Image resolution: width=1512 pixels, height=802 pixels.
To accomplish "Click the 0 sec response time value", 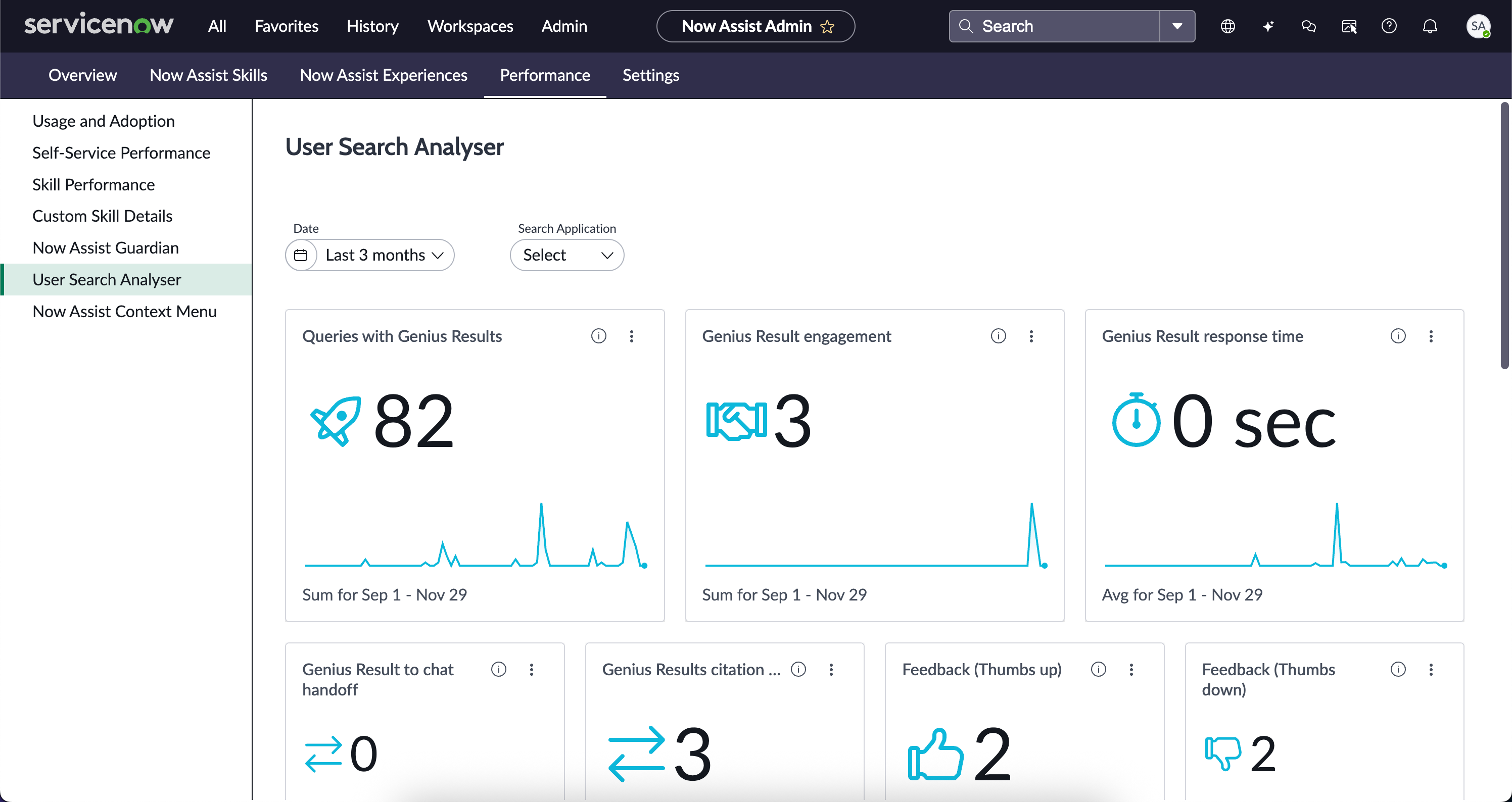I will [1254, 421].
